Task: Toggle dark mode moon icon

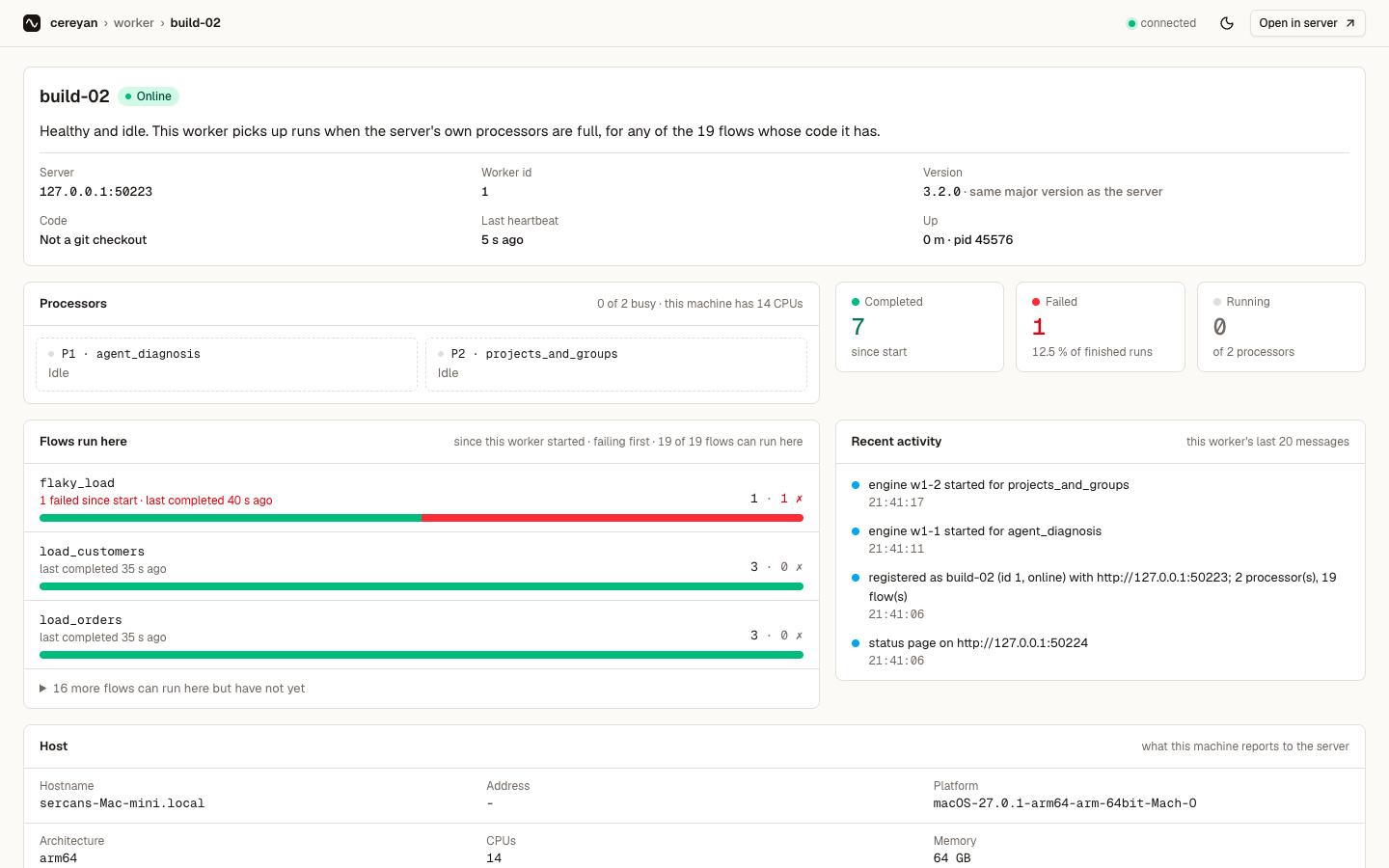Action: click(1227, 23)
